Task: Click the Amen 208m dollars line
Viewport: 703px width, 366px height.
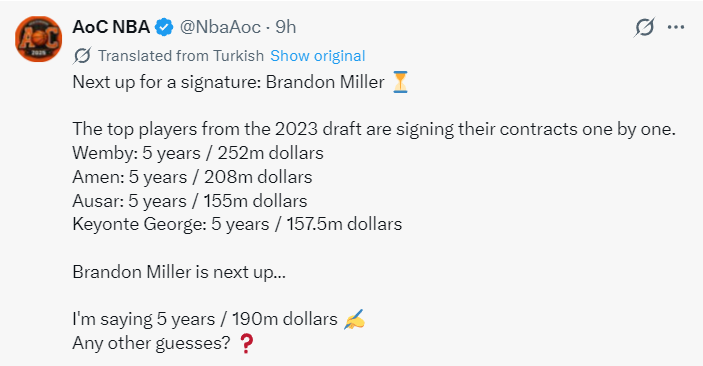Action: [192, 177]
